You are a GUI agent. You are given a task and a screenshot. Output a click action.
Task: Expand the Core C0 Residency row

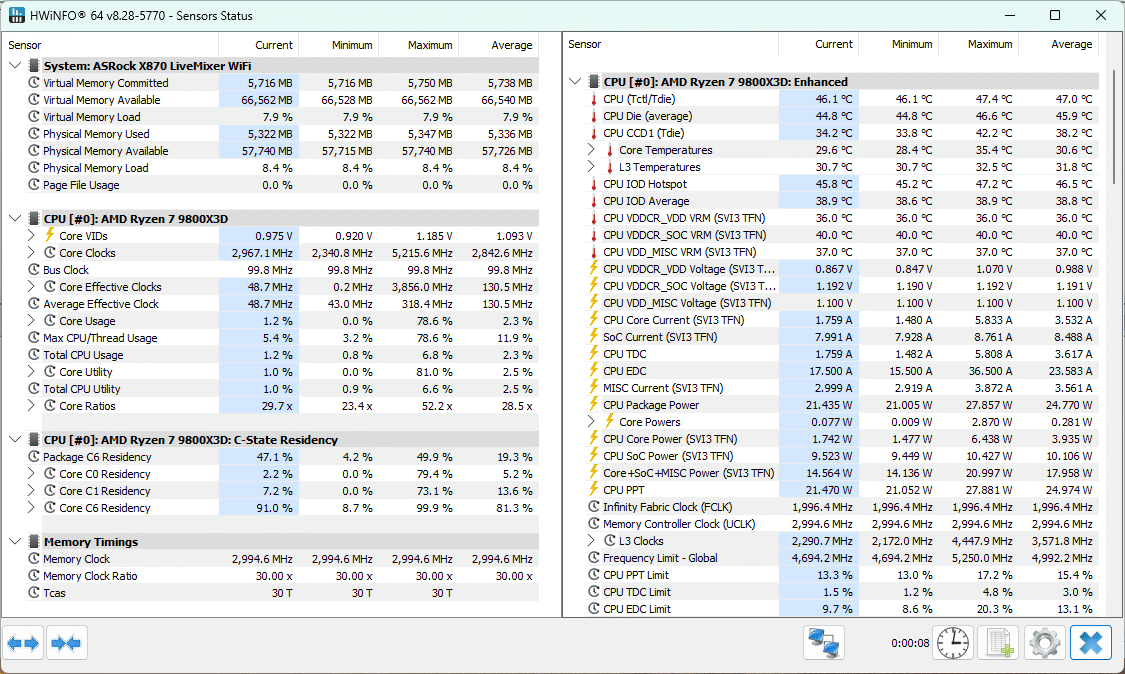tap(31, 474)
